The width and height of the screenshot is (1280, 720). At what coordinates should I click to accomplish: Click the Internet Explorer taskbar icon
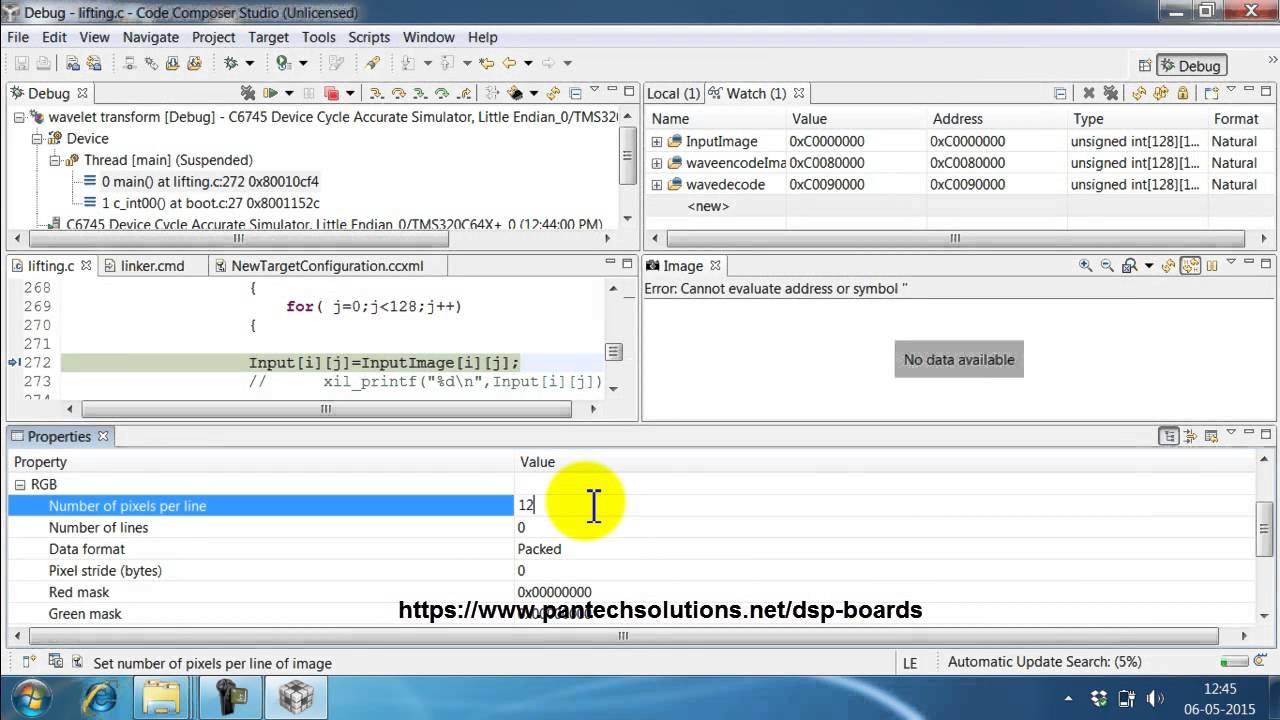click(x=98, y=696)
